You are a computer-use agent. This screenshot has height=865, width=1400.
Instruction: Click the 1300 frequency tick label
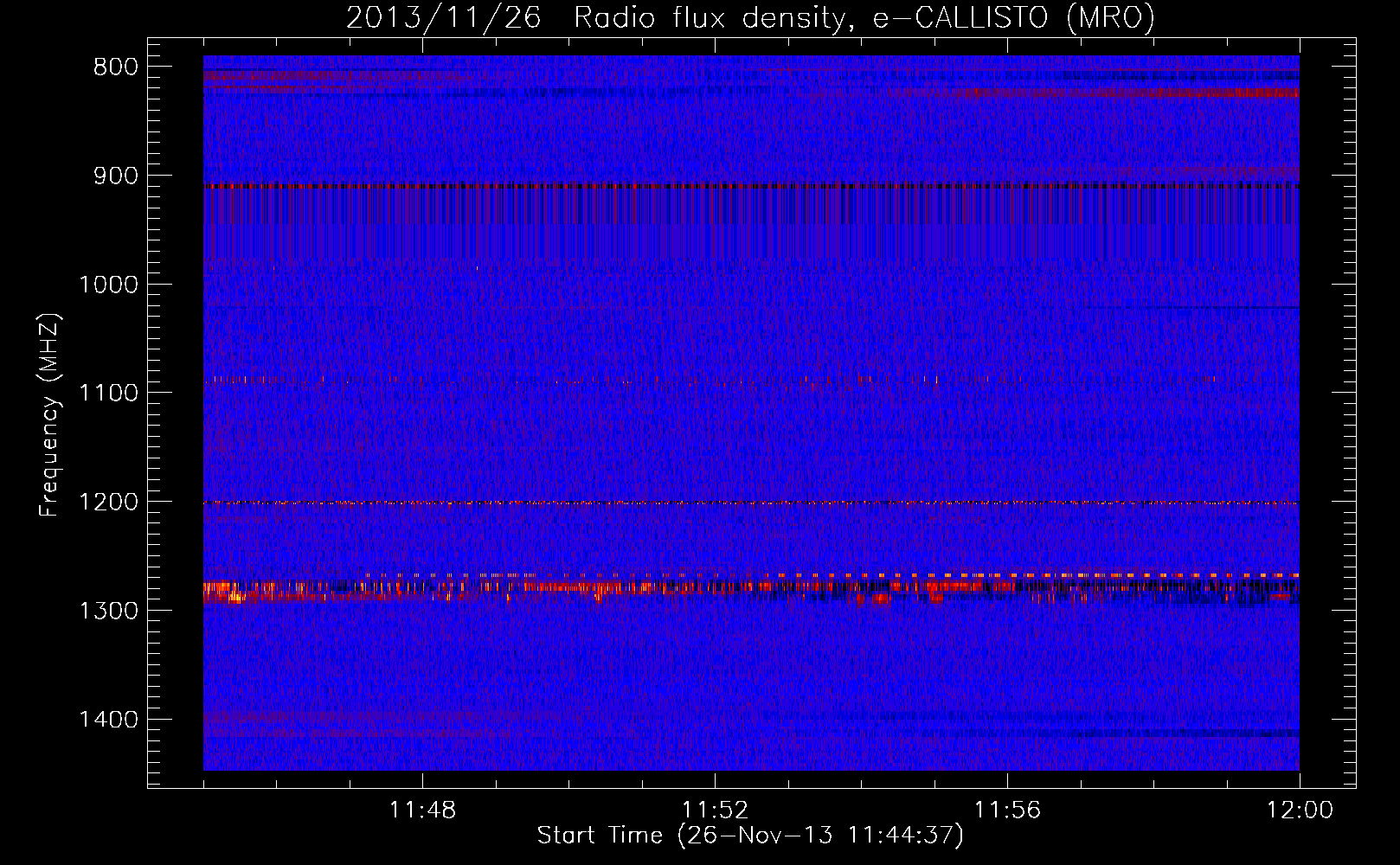[108, 612]
